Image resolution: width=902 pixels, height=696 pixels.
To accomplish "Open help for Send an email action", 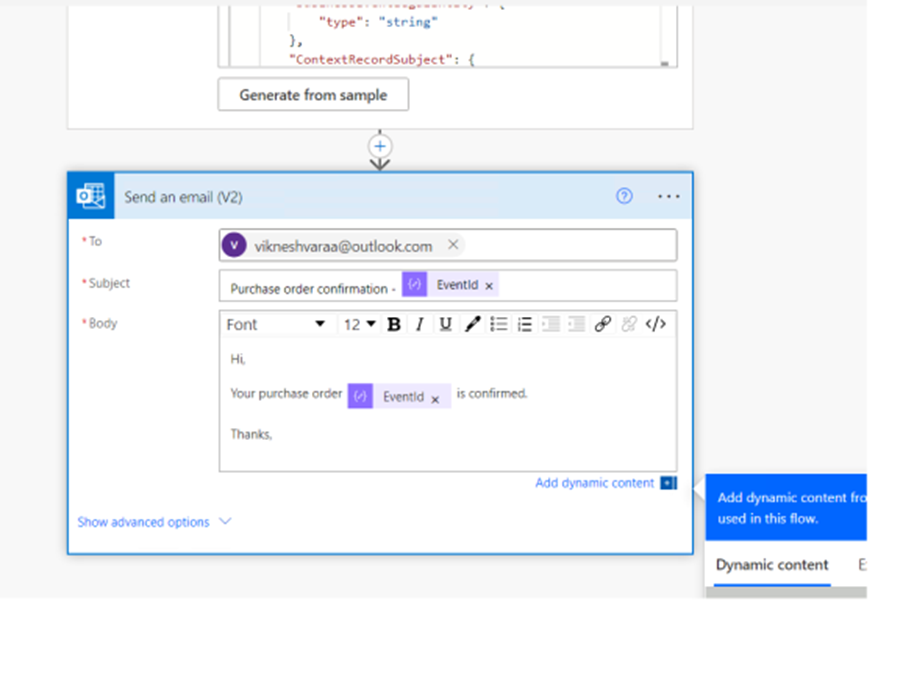I will (624, 196).
